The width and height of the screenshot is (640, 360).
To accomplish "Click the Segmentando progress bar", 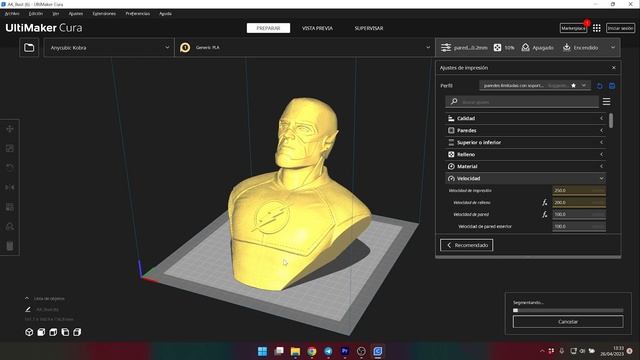I will [568, 311].
